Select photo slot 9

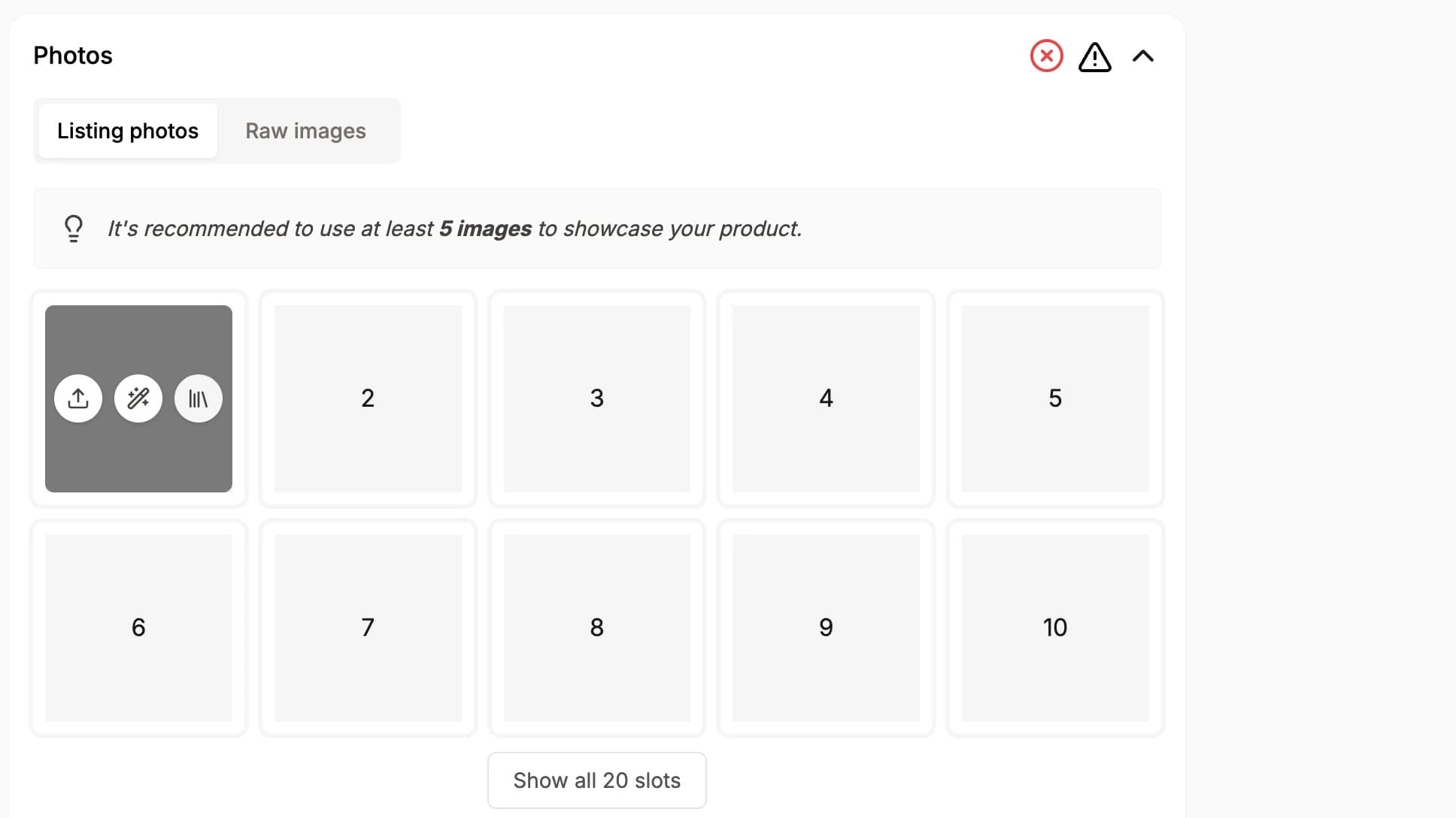(826, 628)
